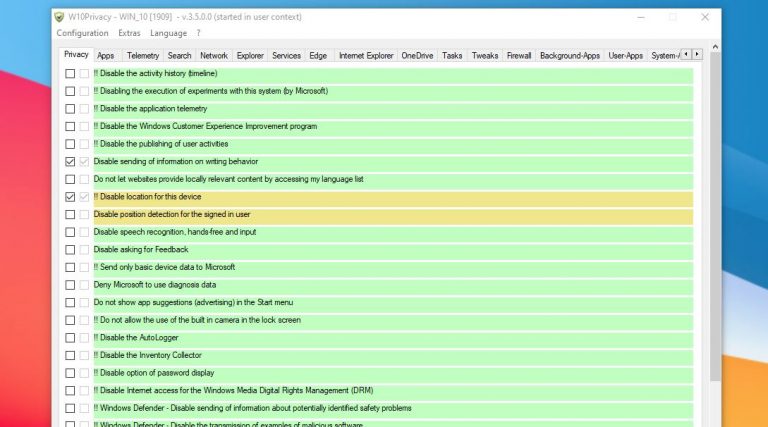Switch to the Telemetry tab
The image size is (768, 427).
(143, 55)
